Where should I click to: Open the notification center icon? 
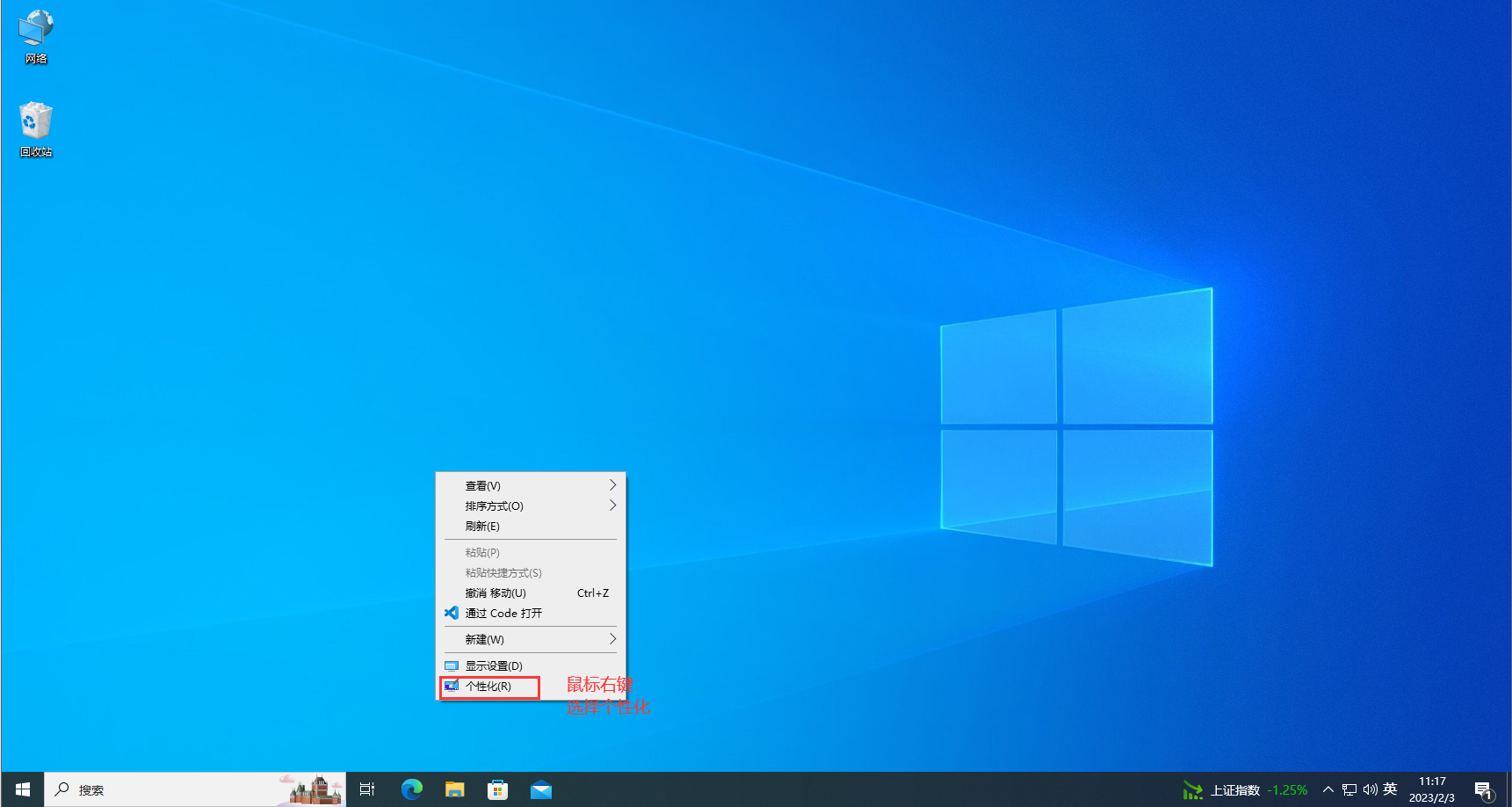[x=1483, y=789]
